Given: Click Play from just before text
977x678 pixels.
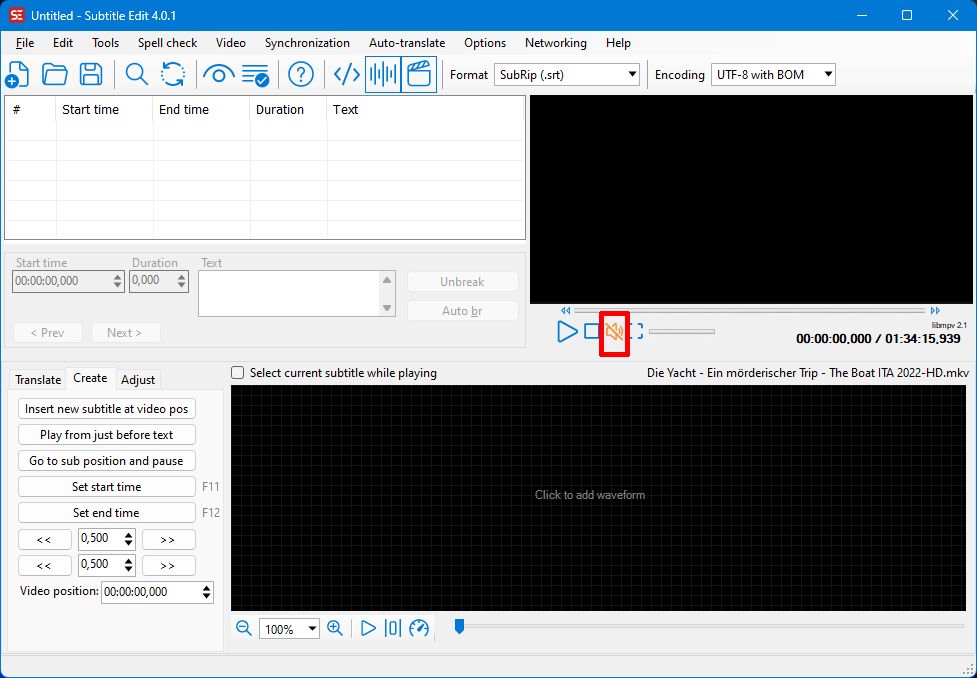Looking at the screenshot, I should (107, 435).
